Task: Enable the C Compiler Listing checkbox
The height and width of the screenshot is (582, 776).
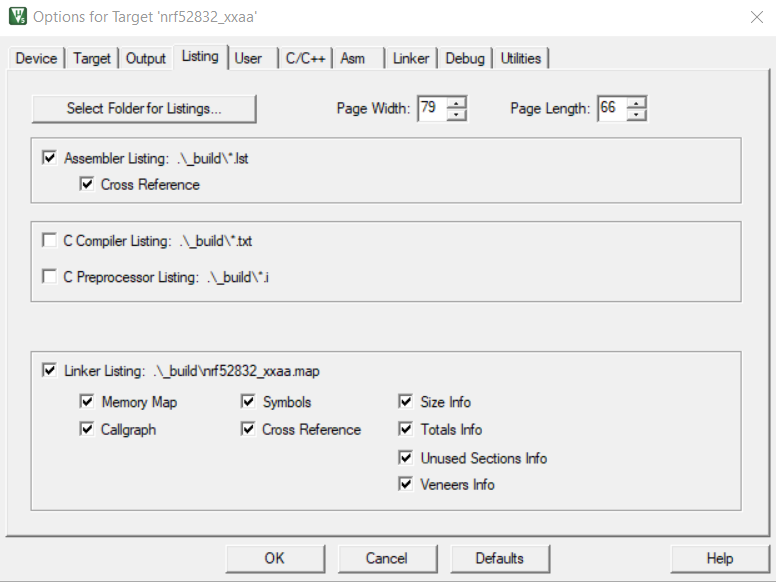Action: 49,241
